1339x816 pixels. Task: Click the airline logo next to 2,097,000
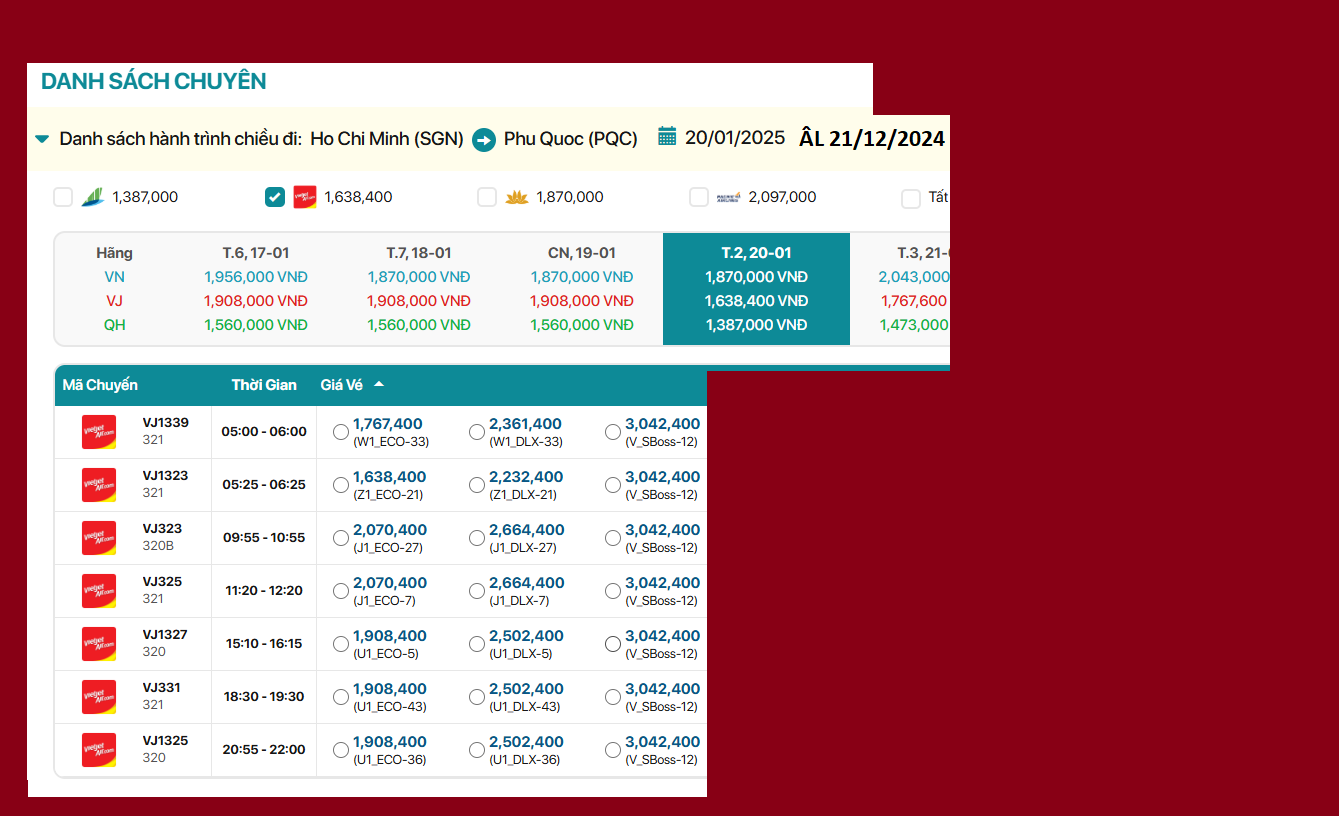[x=728, y=197]
